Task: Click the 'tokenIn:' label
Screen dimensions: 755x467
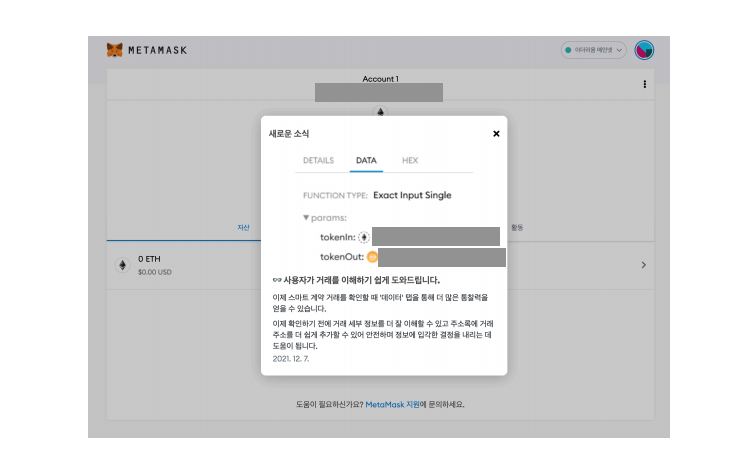Action: pos(338,237)
